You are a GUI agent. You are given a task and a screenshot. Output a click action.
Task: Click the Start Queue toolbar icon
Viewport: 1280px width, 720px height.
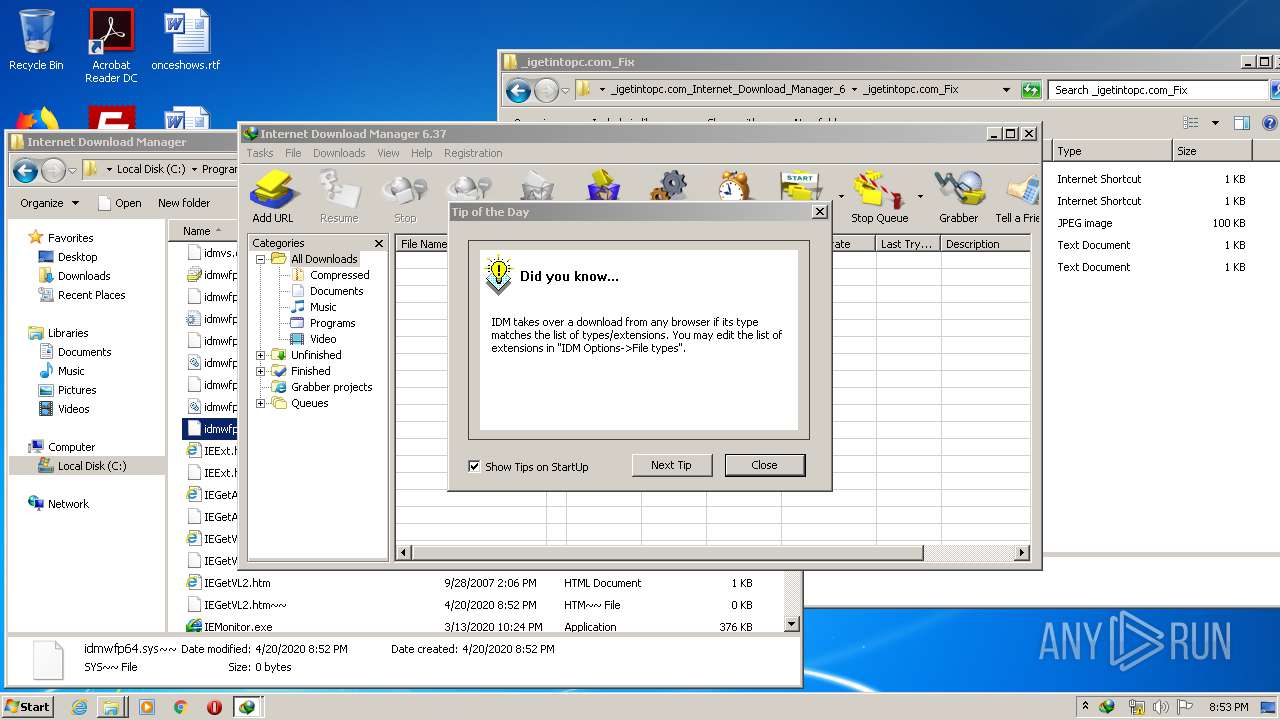click(x=801, y=186)
